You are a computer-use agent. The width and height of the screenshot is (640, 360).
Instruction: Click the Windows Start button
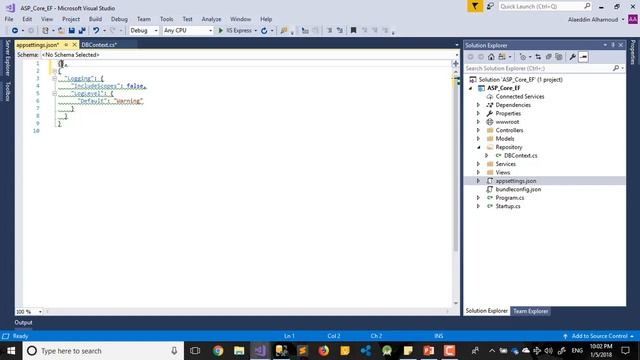click(11, 351)
